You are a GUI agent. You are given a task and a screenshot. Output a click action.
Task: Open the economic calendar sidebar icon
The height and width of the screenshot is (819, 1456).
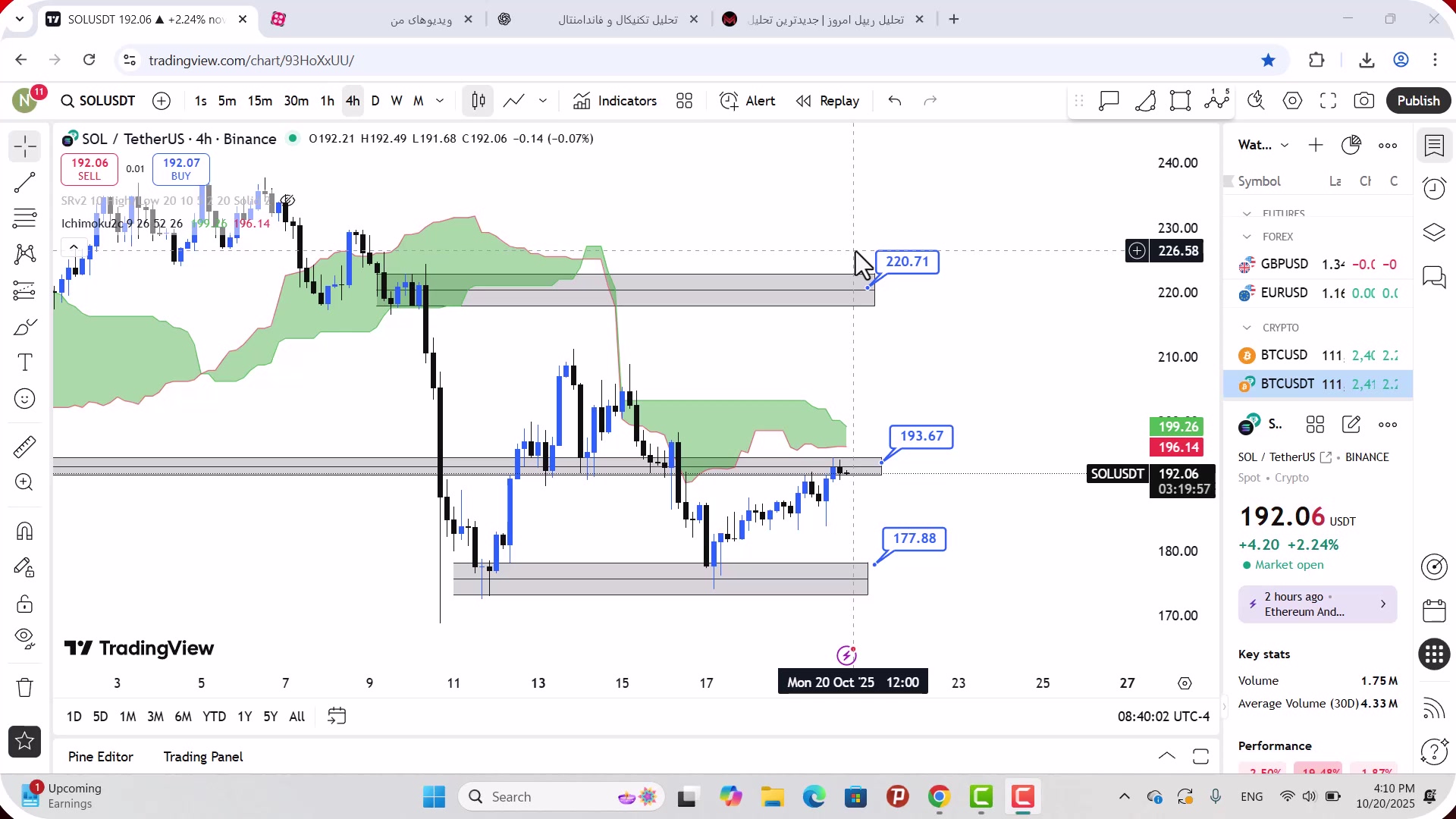[x=1434, y=610]
